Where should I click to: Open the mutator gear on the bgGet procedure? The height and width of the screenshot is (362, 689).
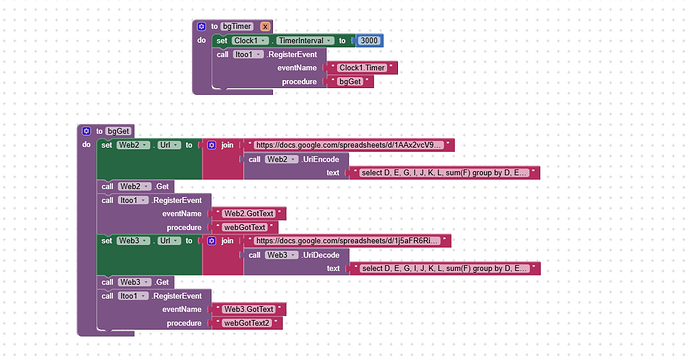pyautogui.click(x=86, y=131)
